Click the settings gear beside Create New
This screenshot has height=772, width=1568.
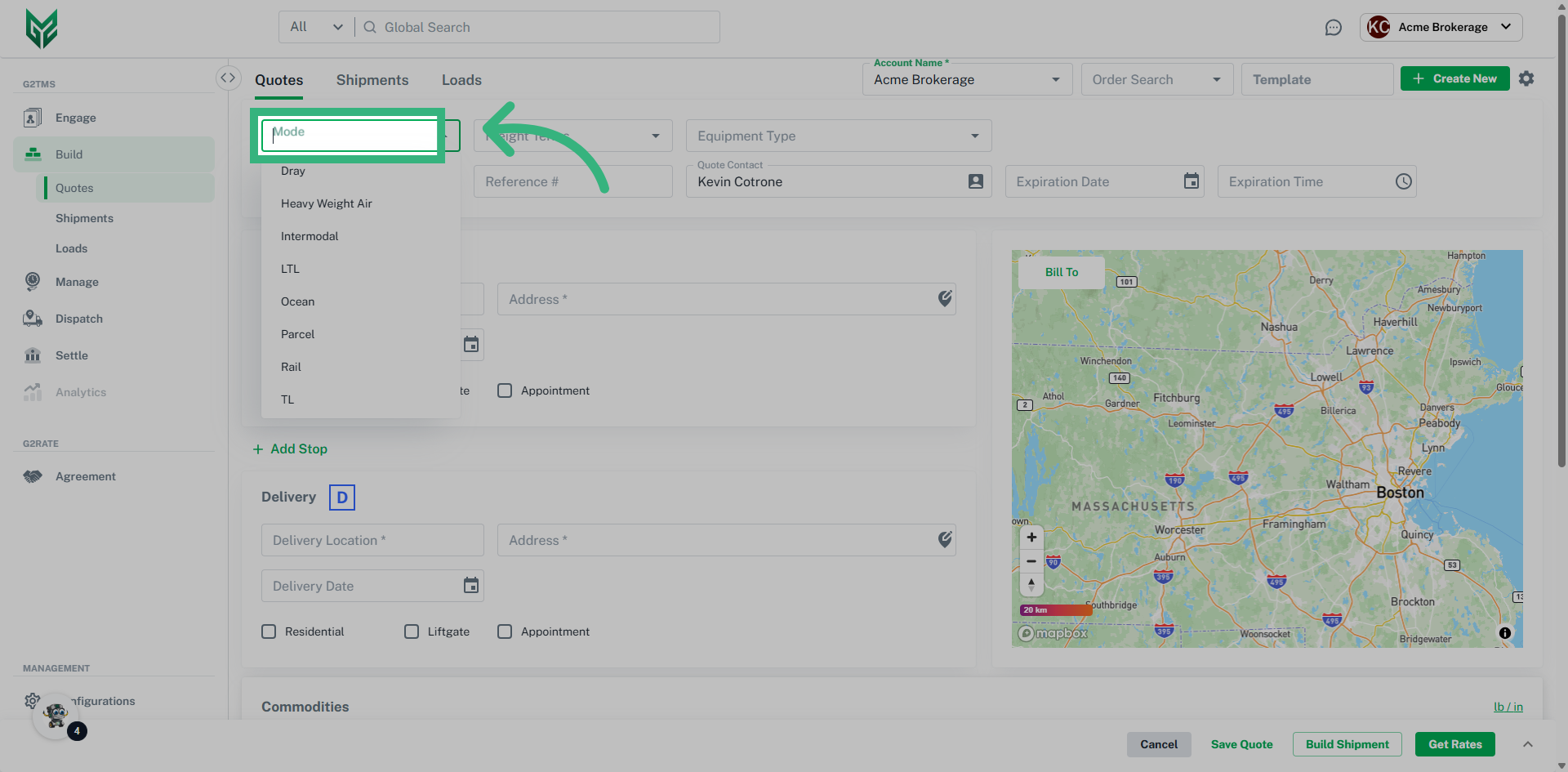(x=1526, y=78)
